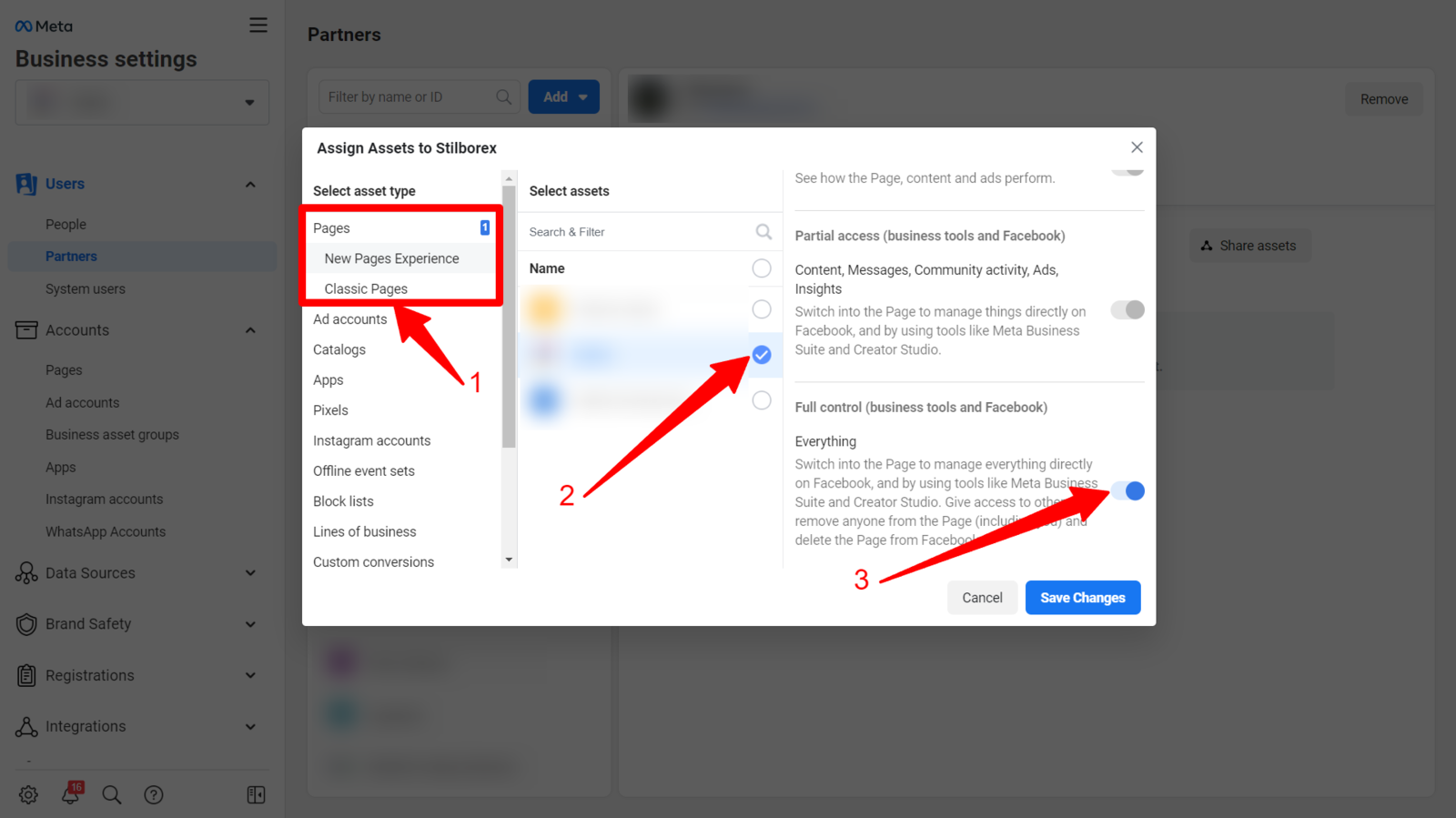Toggle the Everything full control switch
The height and width of the screenshot is (818, 1456).
pos(1127,491)
